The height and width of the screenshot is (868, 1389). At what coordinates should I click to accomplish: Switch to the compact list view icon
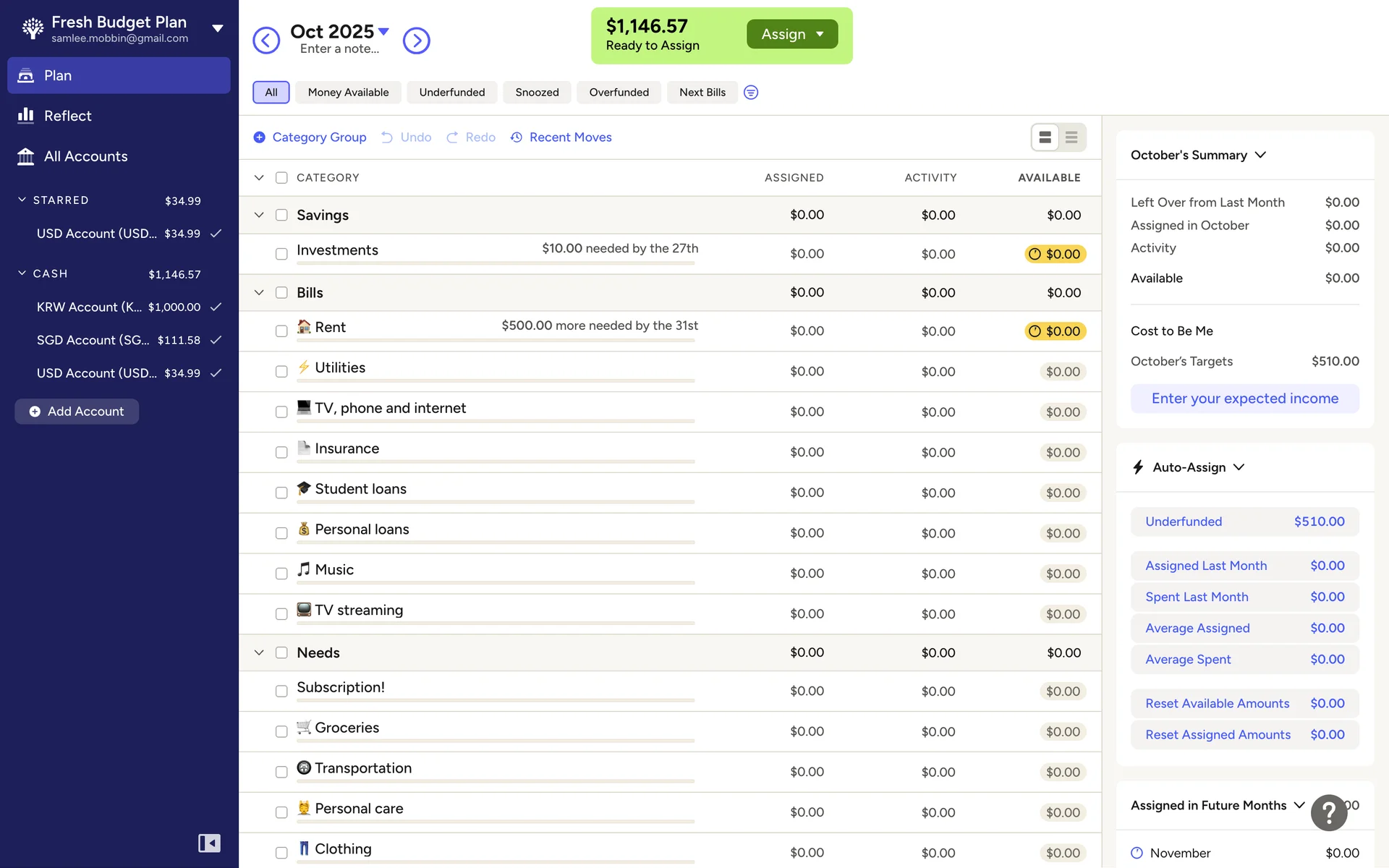tap(1071, 137)
